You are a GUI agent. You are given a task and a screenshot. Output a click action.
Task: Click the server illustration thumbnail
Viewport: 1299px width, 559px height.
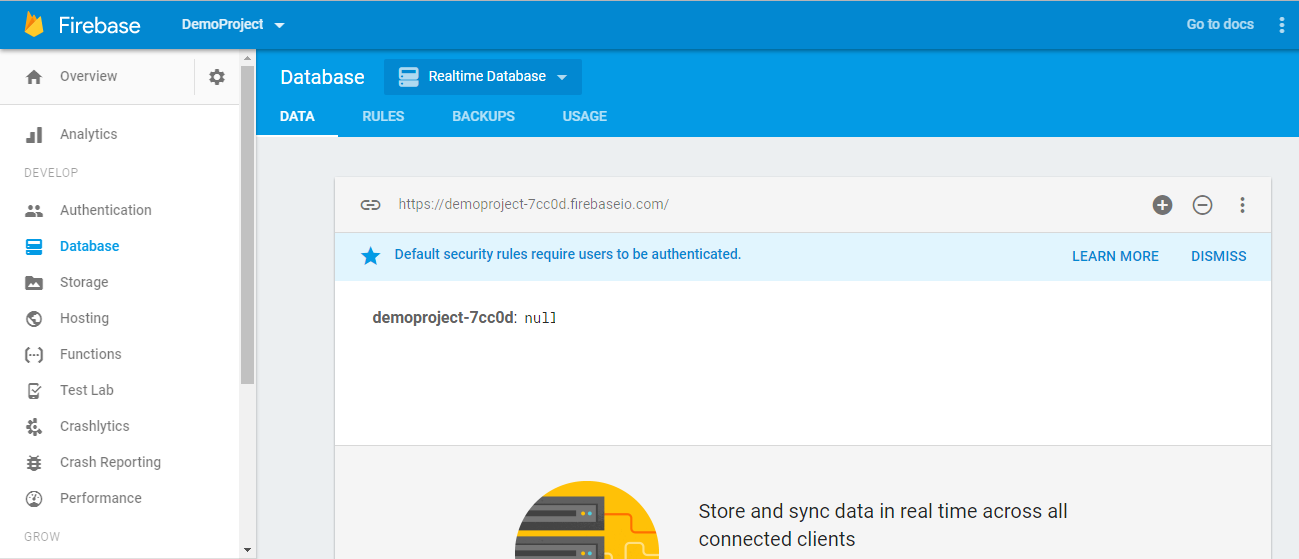587,519
